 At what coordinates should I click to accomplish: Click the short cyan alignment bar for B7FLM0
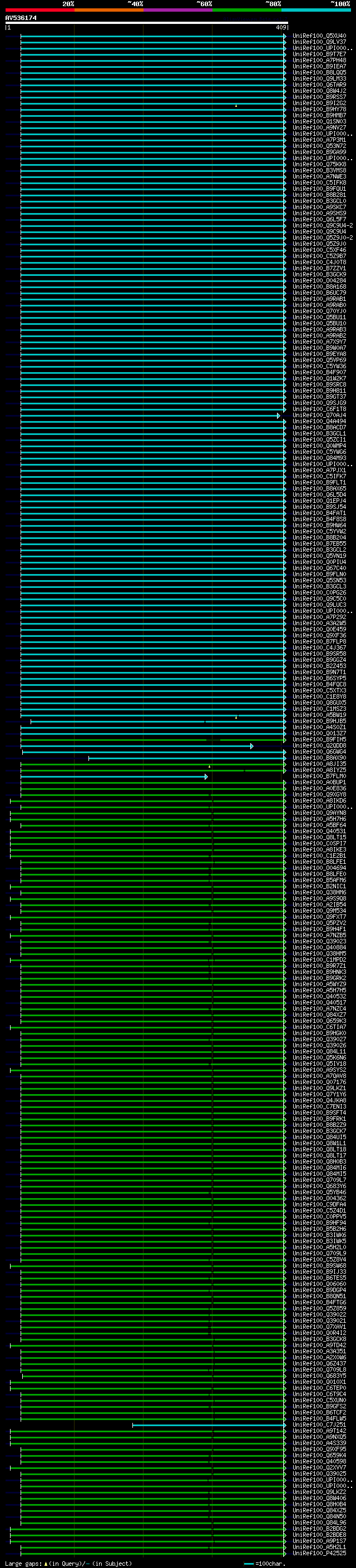[114, 776]
